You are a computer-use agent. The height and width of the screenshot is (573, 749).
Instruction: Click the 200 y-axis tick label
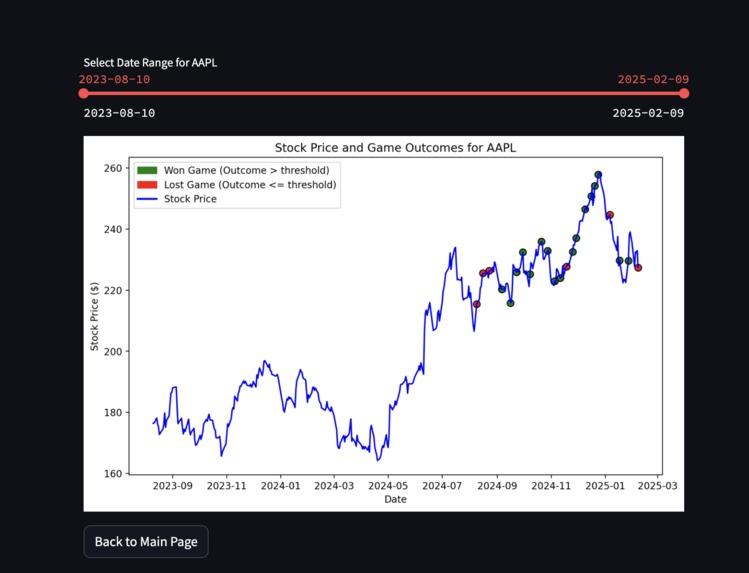tap(113, 351)
